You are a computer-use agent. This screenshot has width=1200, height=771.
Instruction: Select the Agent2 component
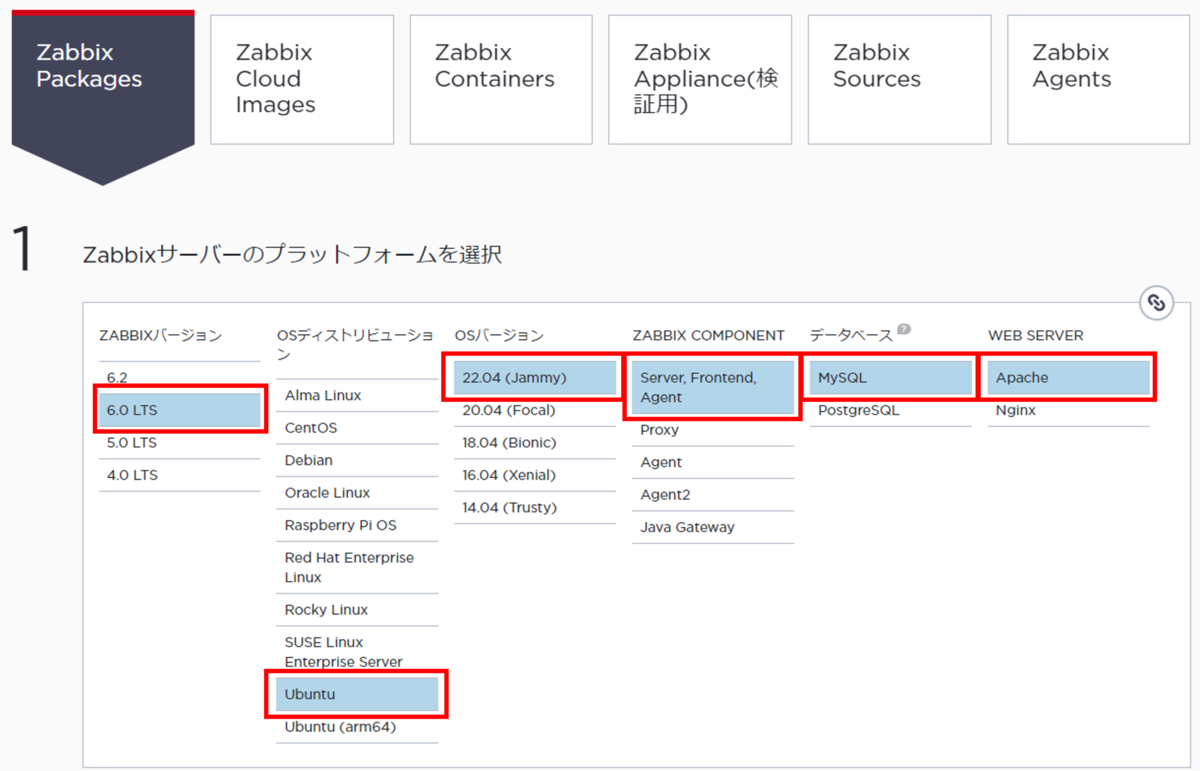point(713,495)
